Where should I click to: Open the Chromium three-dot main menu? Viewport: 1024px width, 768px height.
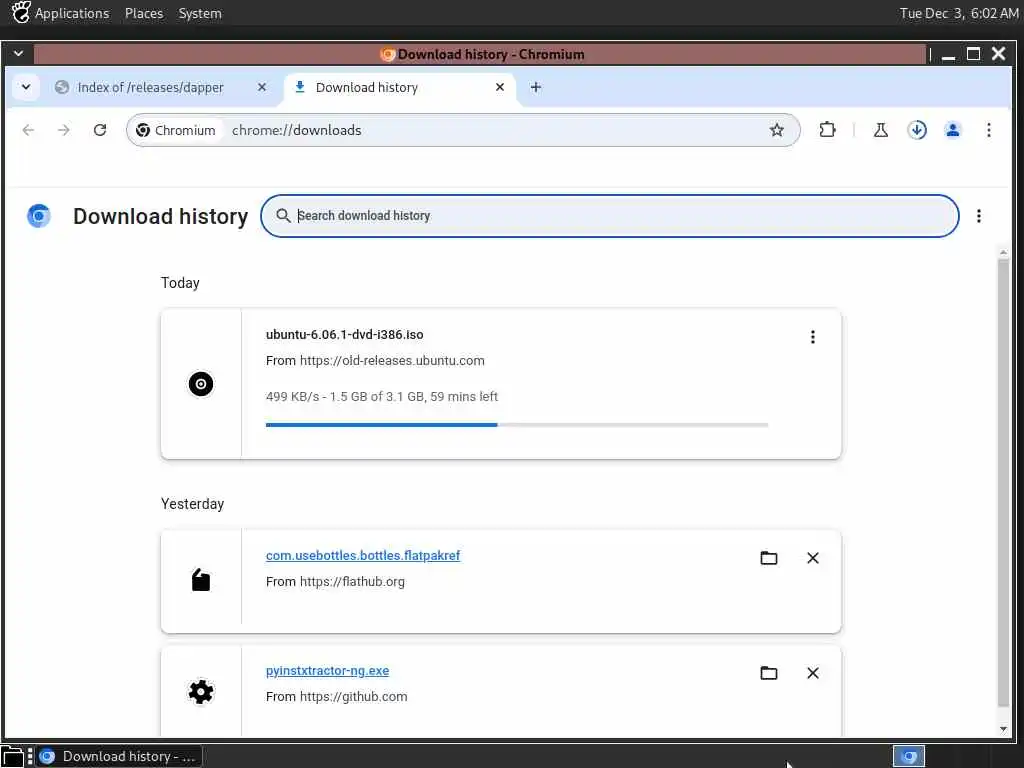tap(989, 130)
